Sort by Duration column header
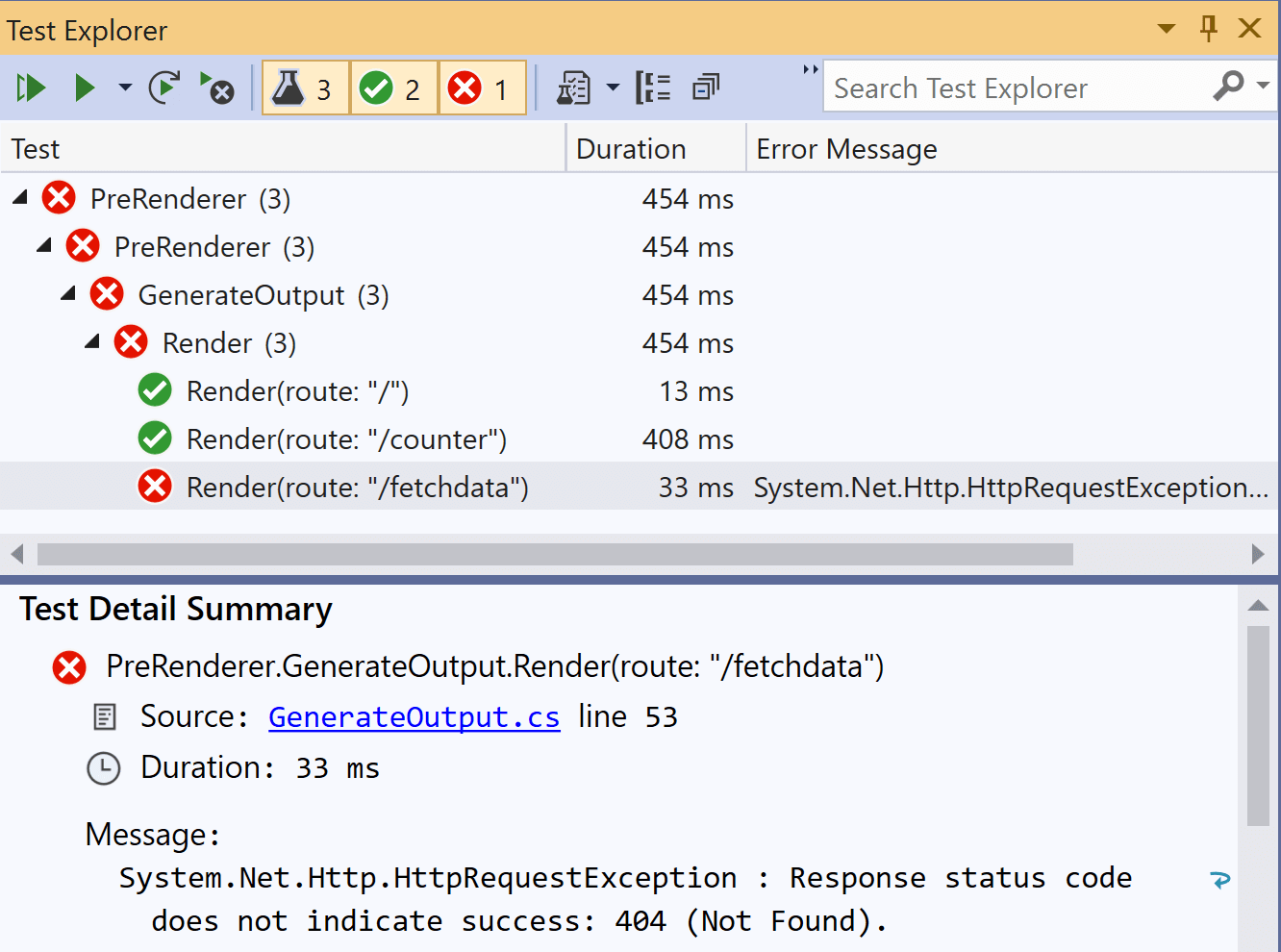The width and height of the screenshot is (1281, 952). 656,149
